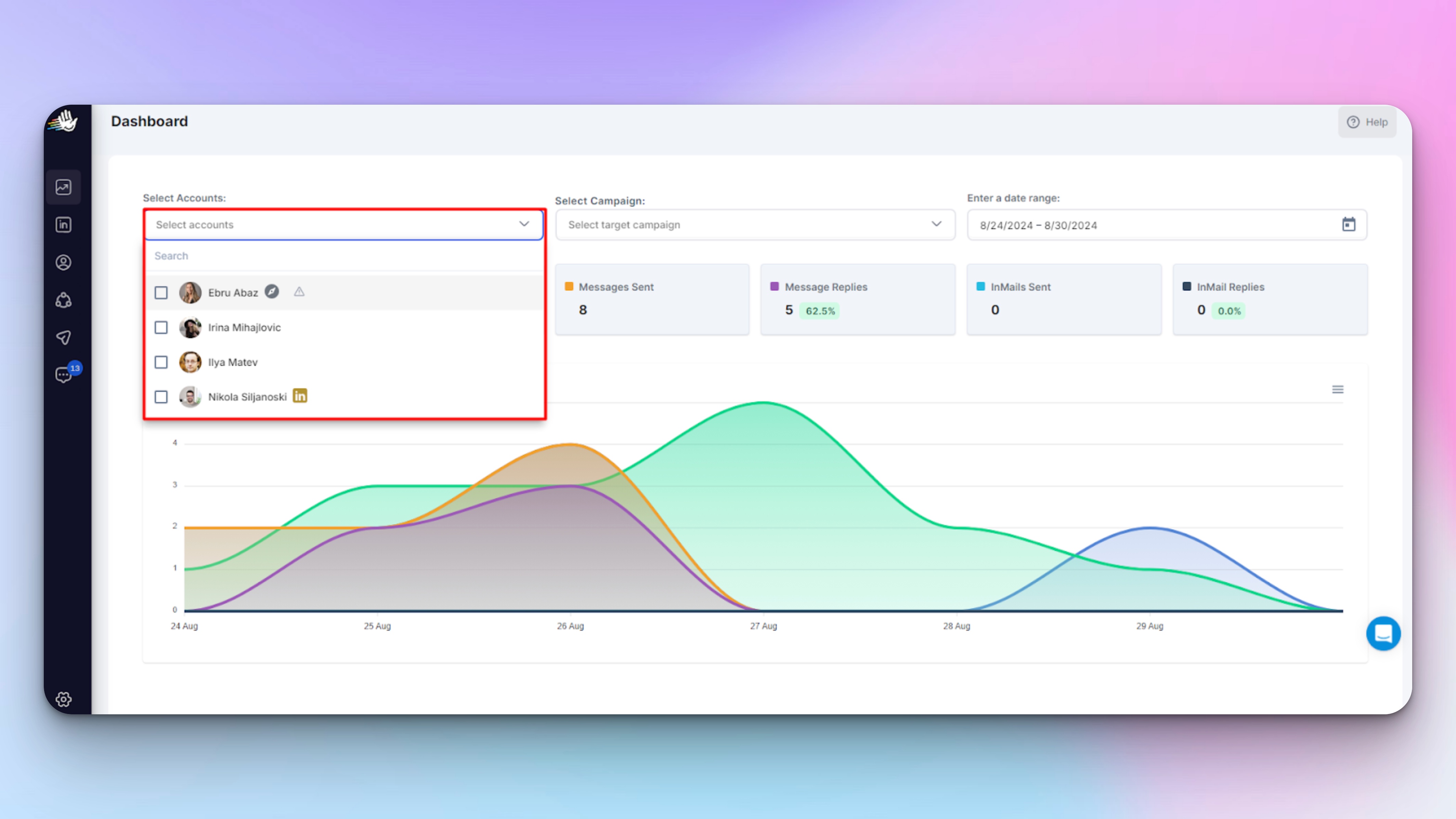Open the settings gear in the sidebar
1456x819 pixels.
point(63,699)
